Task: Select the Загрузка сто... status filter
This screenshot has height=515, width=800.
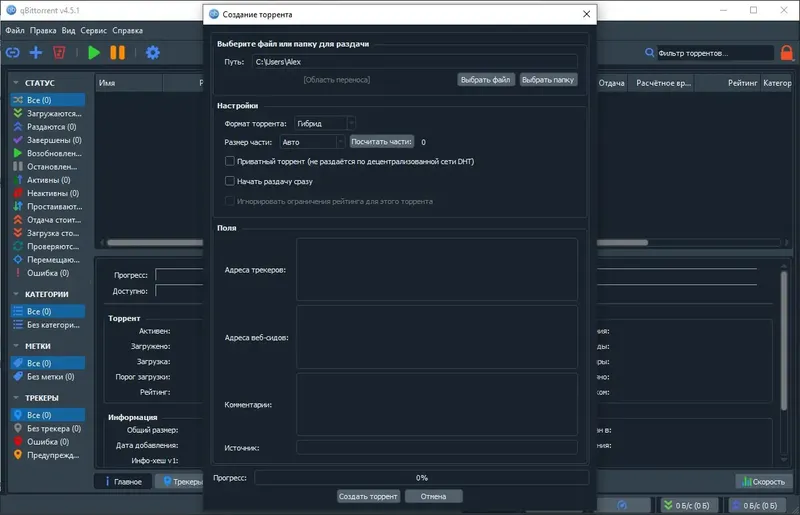Action: click(48, 233)
